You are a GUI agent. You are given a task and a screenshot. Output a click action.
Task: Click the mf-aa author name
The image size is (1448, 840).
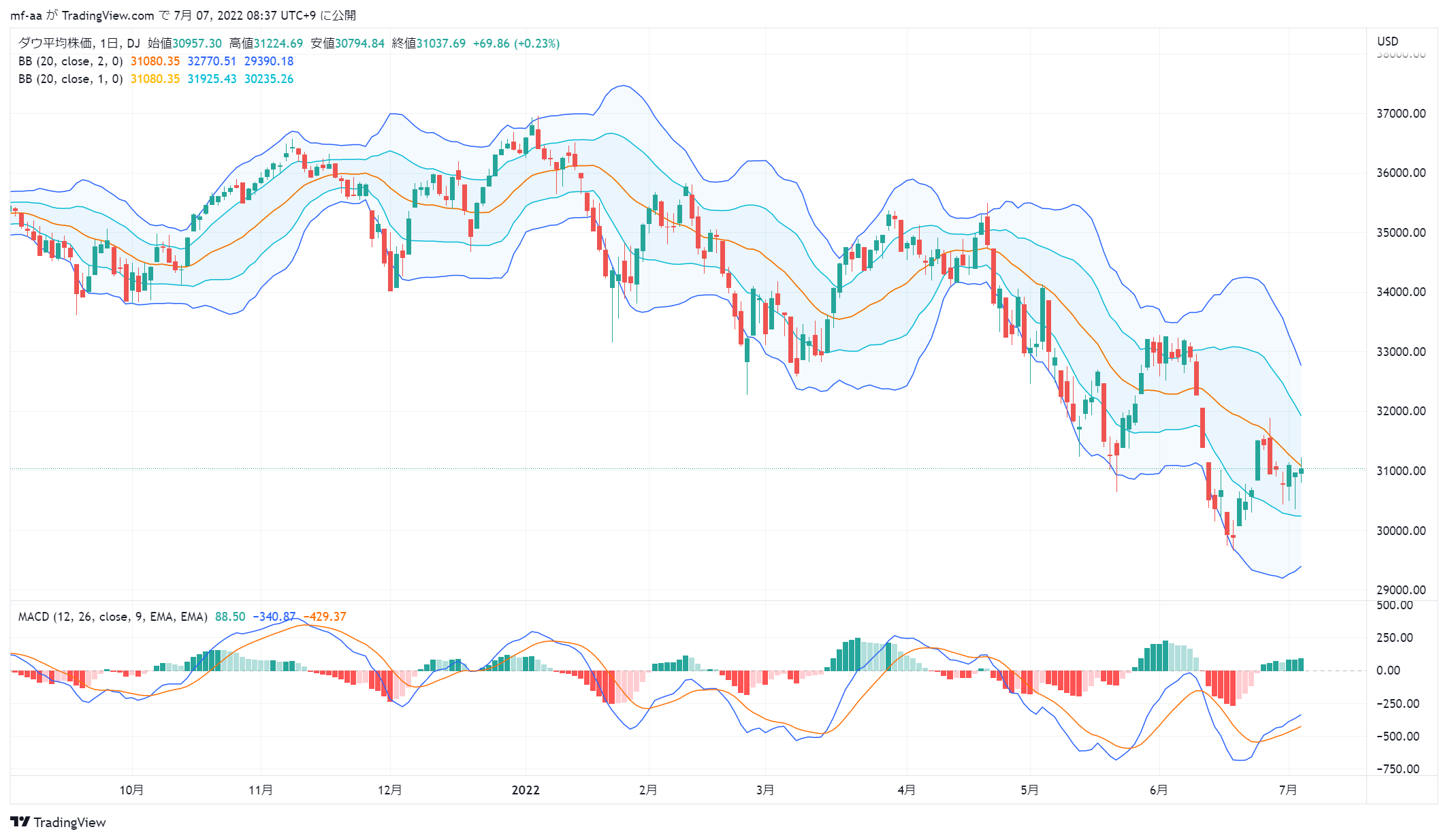[x=26, y=15]
